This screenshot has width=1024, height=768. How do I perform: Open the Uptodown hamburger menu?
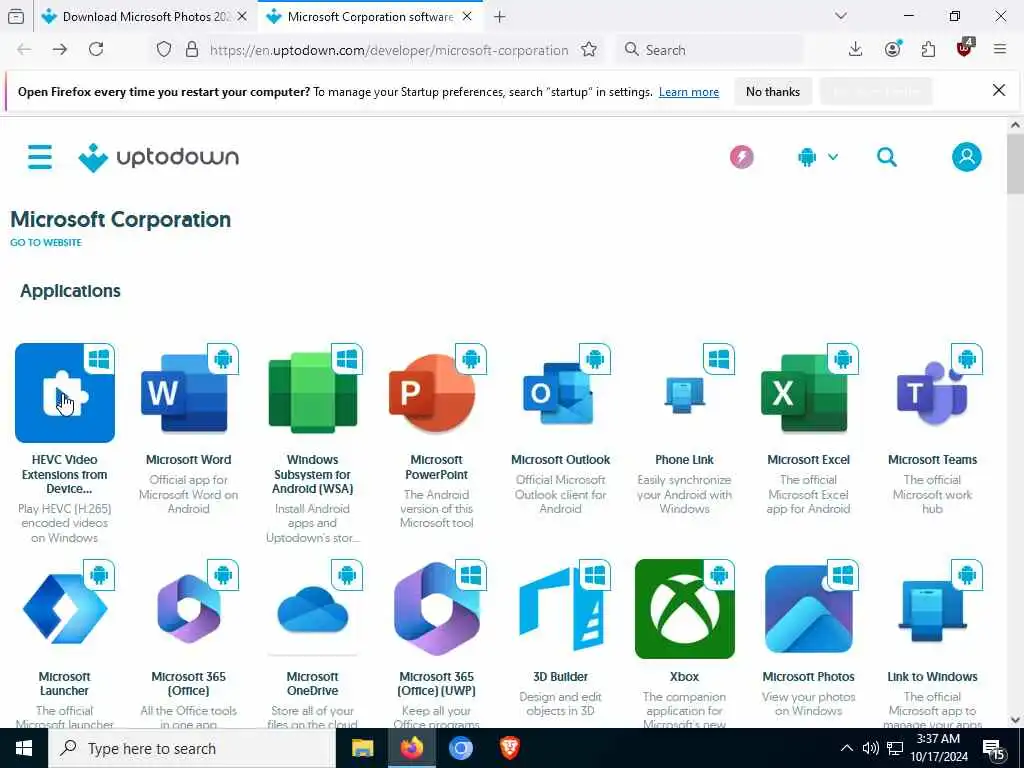[x=40, y=157]
